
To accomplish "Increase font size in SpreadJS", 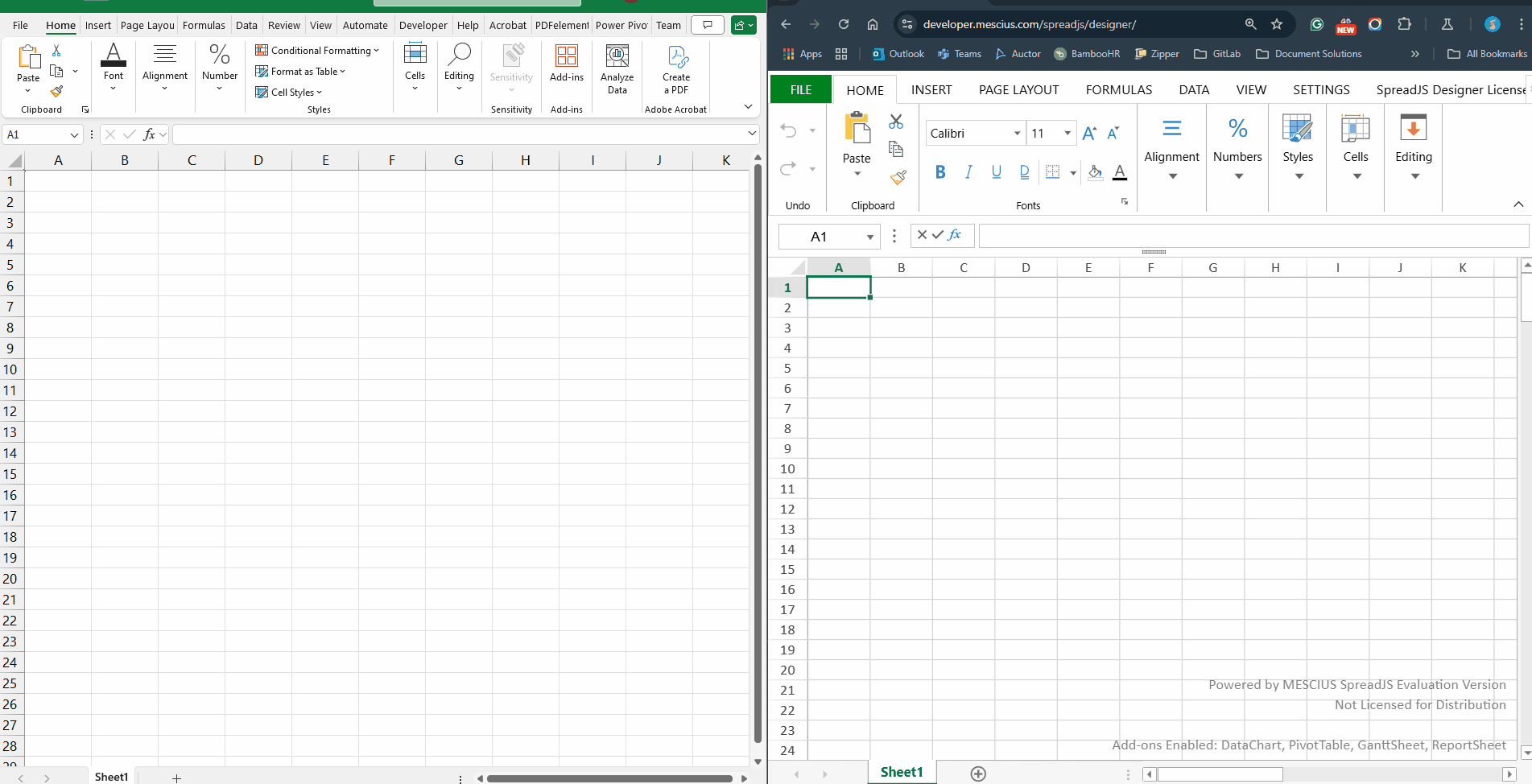I will coord(1089,134).
